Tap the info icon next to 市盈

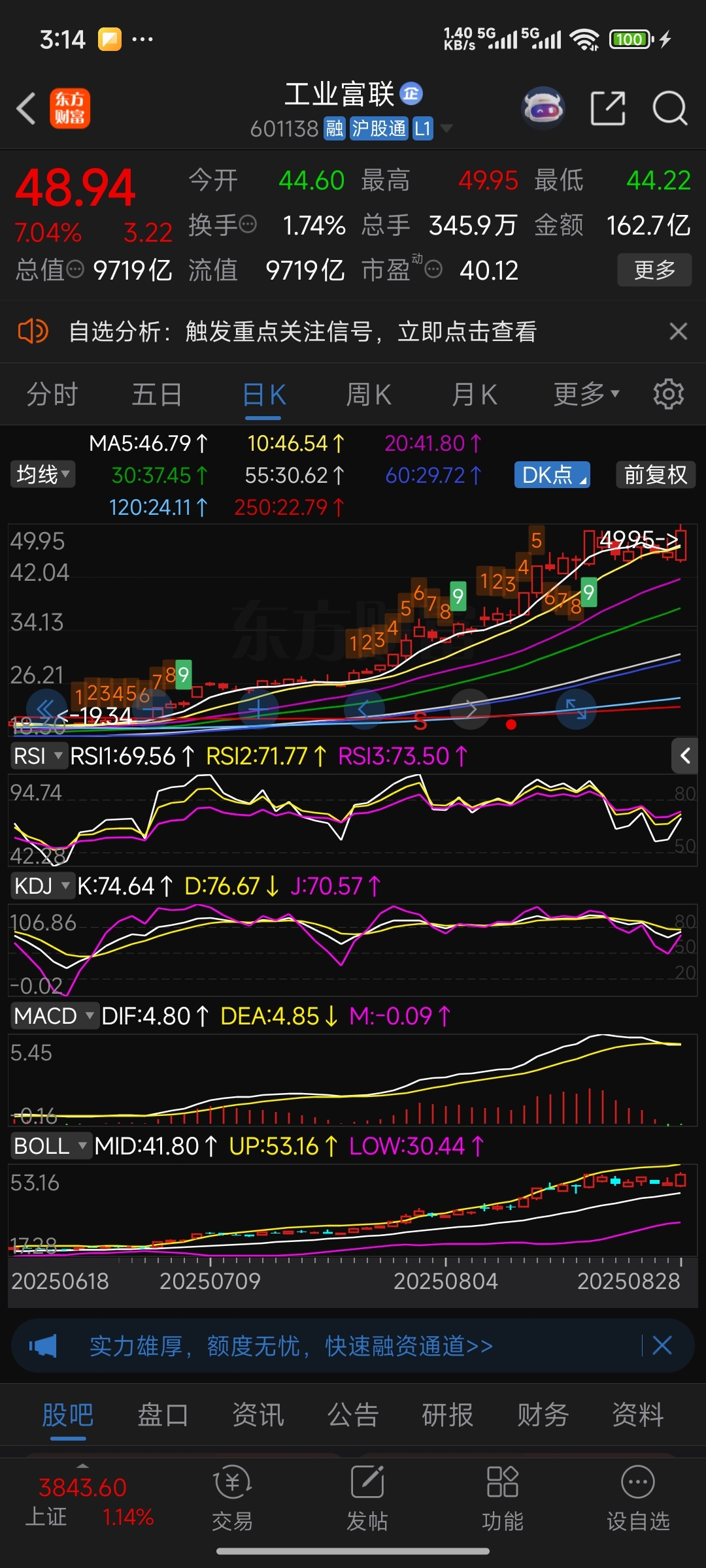pos(433,269)
